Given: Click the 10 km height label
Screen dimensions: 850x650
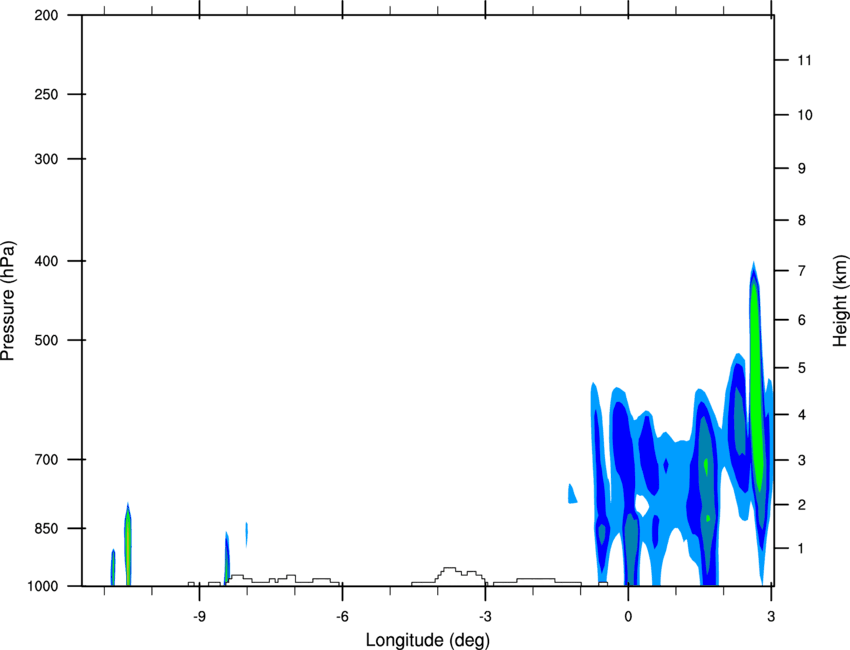Looking at the screenshot, I should [x=804, y=115].
